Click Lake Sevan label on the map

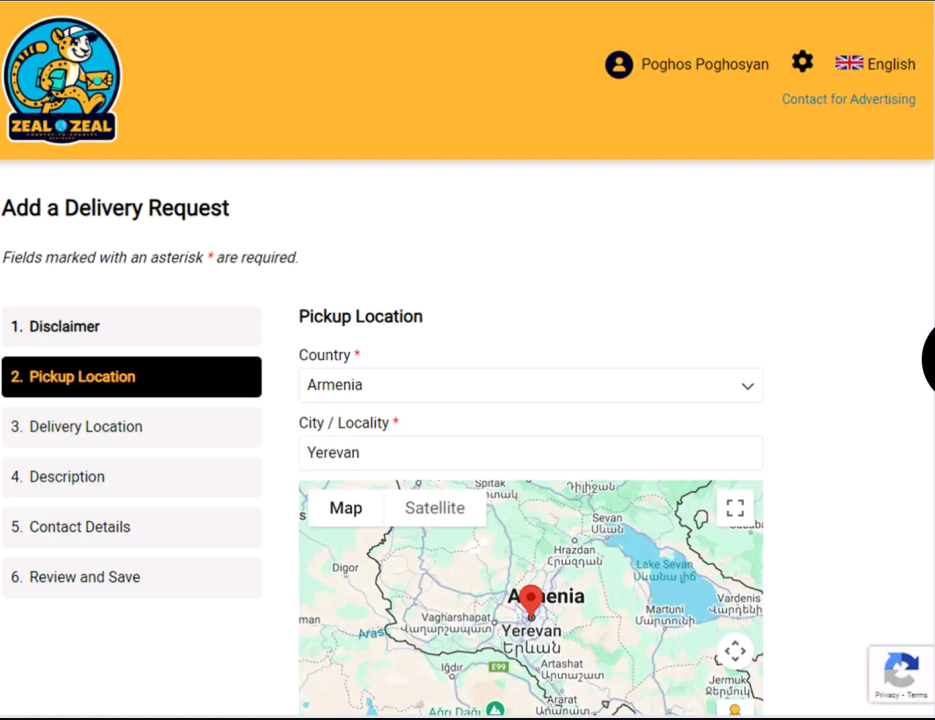coord(664,564)
